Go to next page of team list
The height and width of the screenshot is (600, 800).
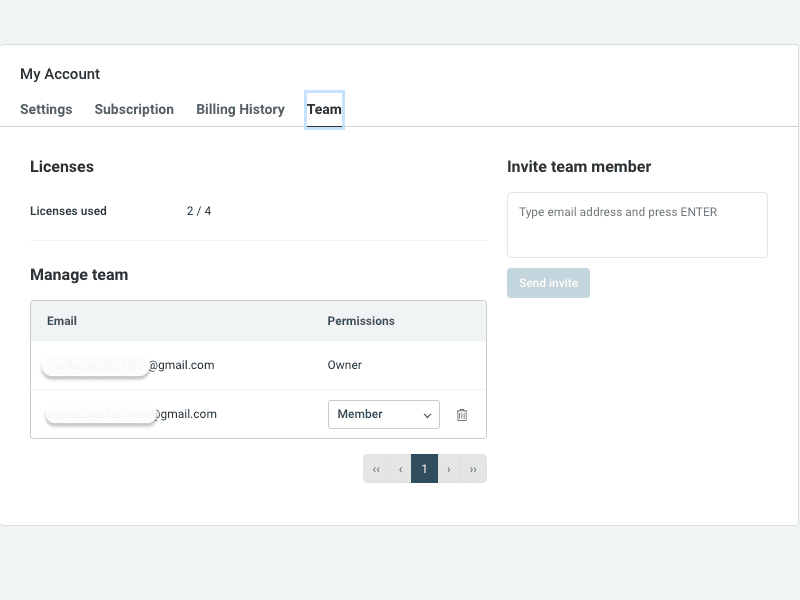click(x=449, y=469)
